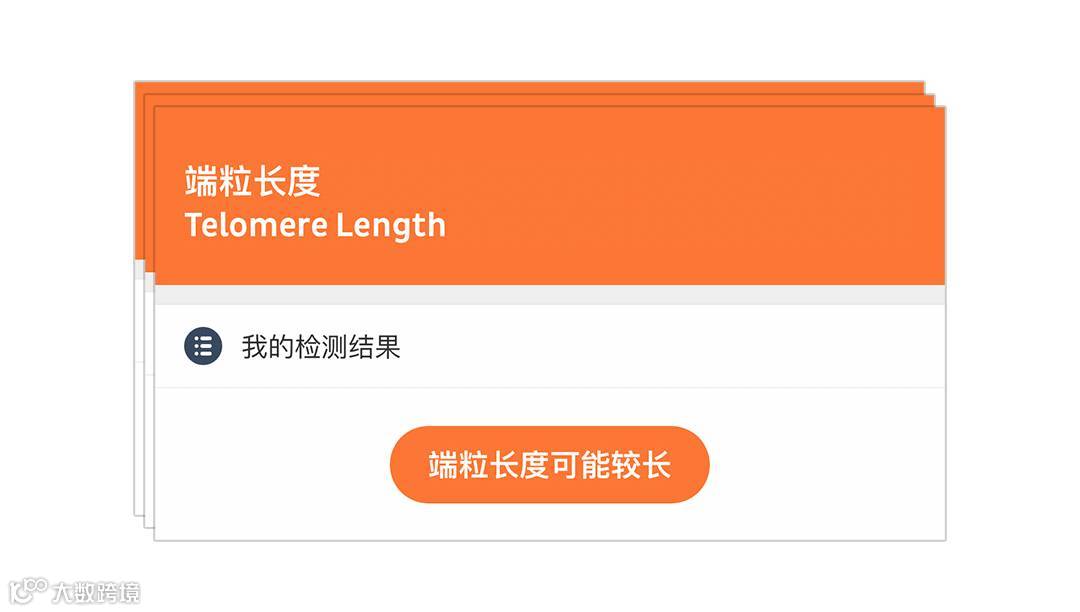Select the rearmost stacked card's orange top edge
This screenshot has width=1080, height=612.
pos(529,87)
